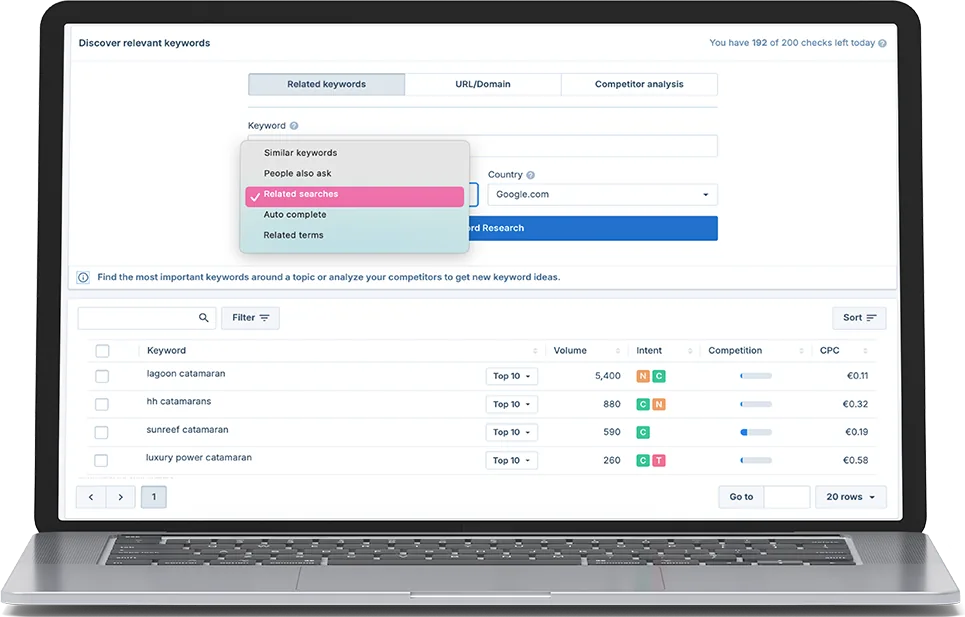Check the box for sunreef catamaran

point(102,432)
